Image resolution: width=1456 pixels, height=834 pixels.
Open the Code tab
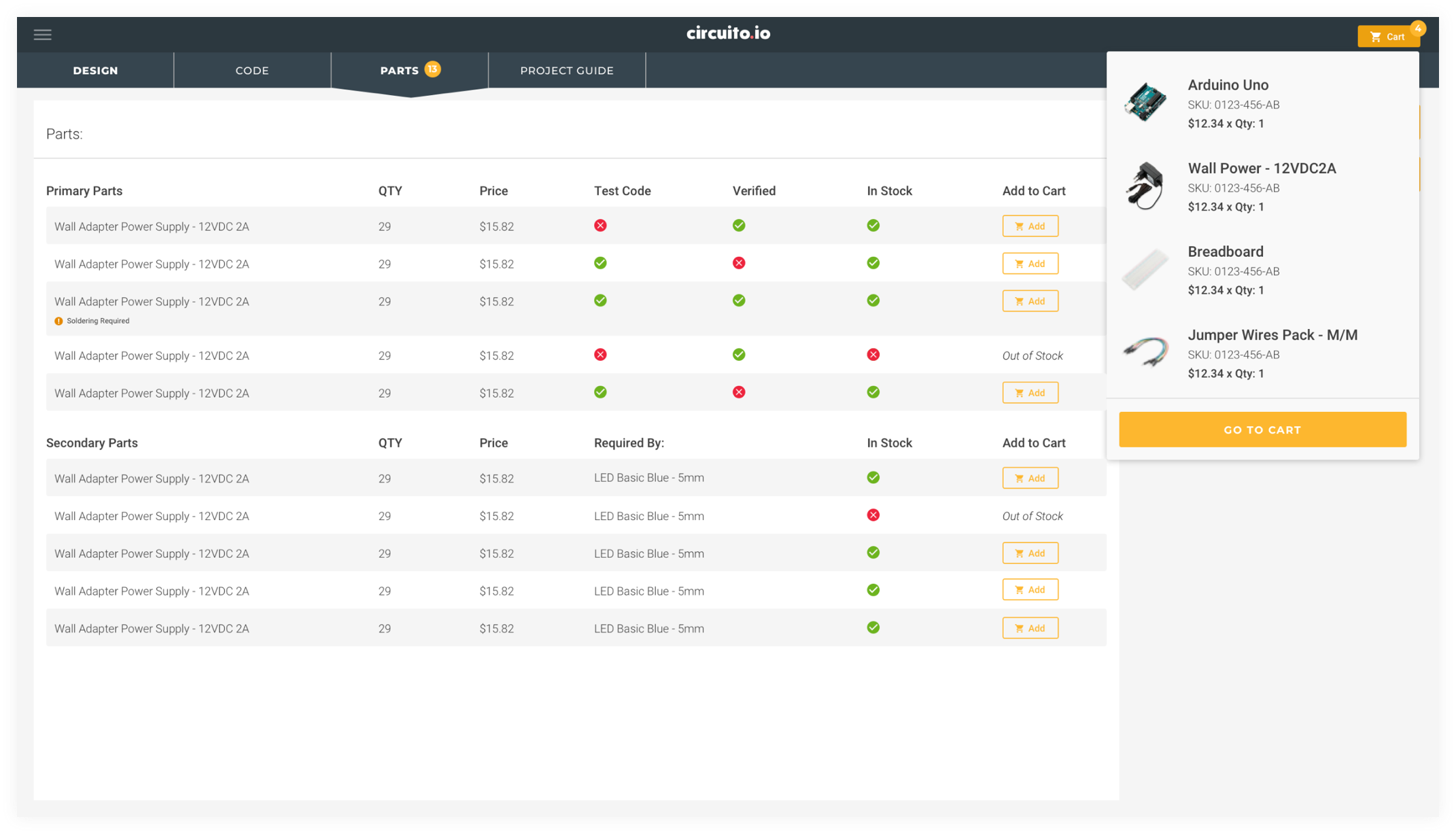coord(252,71)
